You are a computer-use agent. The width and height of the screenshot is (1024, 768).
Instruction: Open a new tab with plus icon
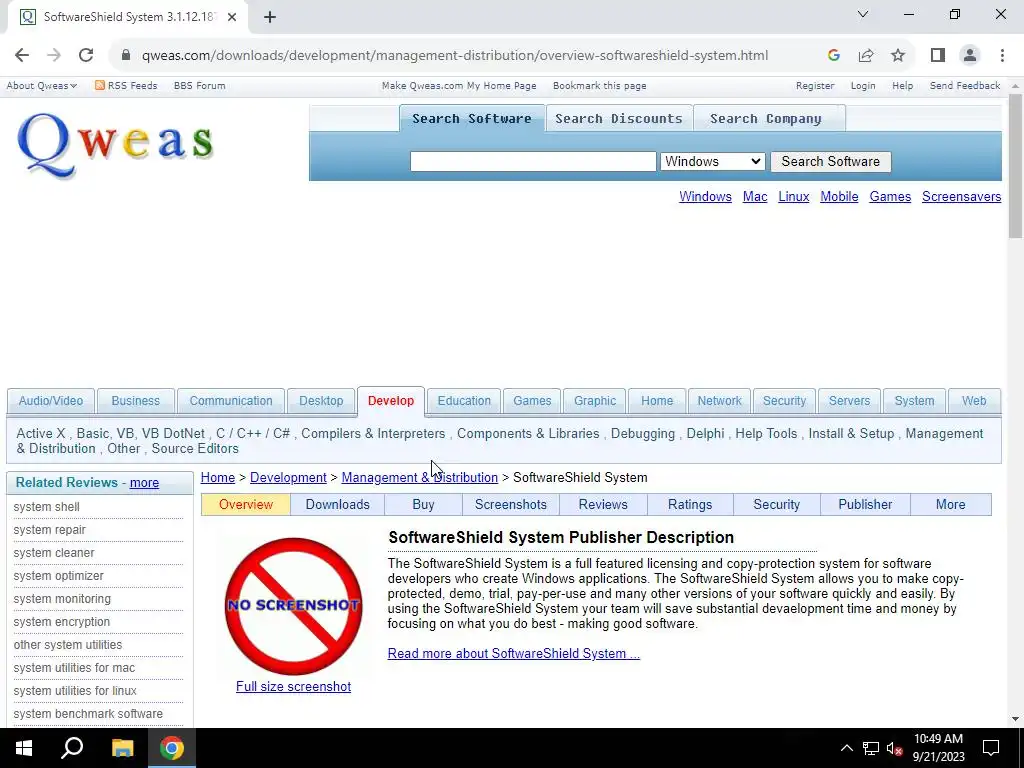(270, 18)
